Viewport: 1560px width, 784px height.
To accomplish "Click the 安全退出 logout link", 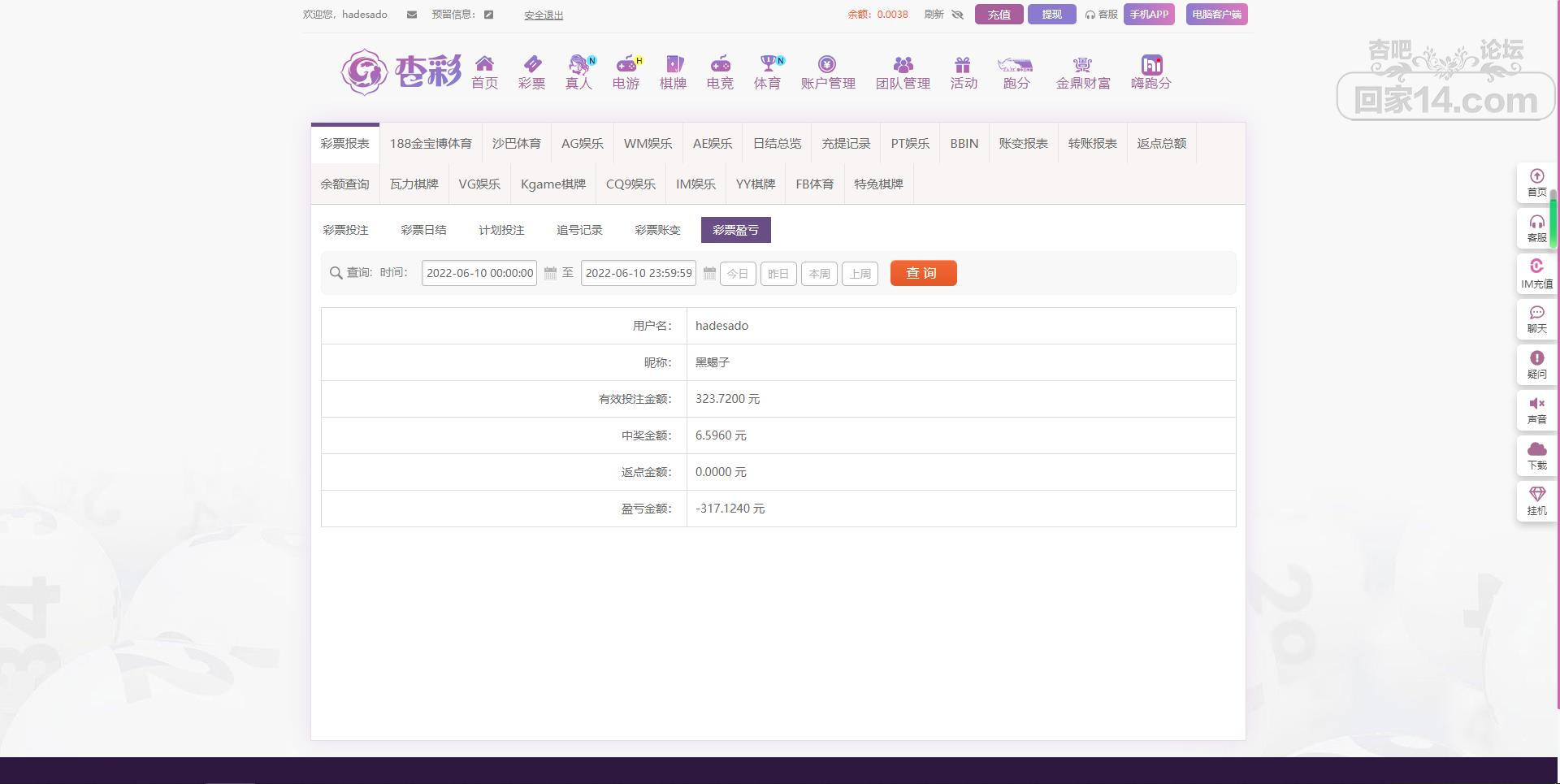I will (544, 15).
